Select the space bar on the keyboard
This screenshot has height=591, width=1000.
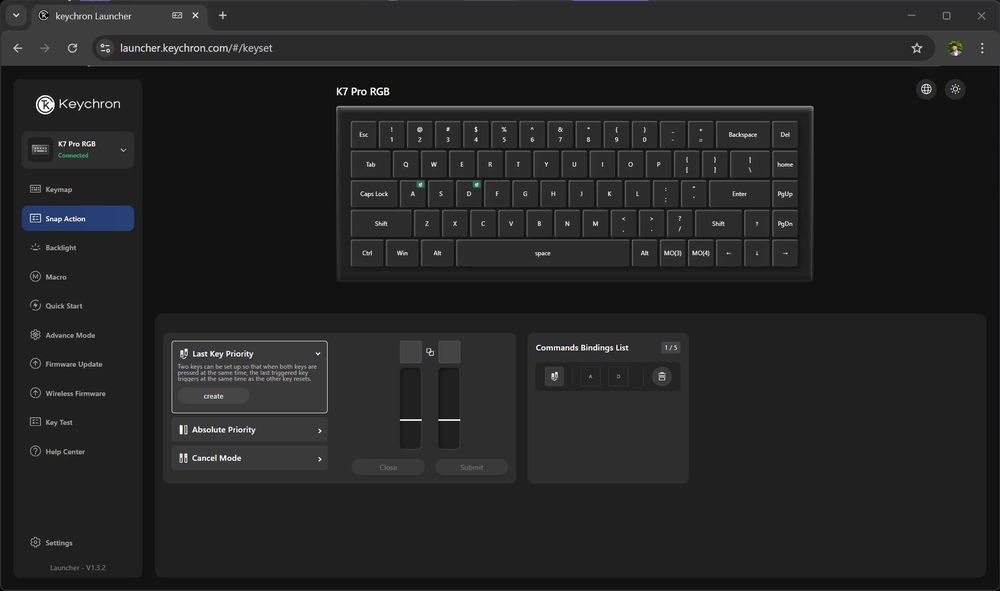pyautogui.click(x=543, y=253)
